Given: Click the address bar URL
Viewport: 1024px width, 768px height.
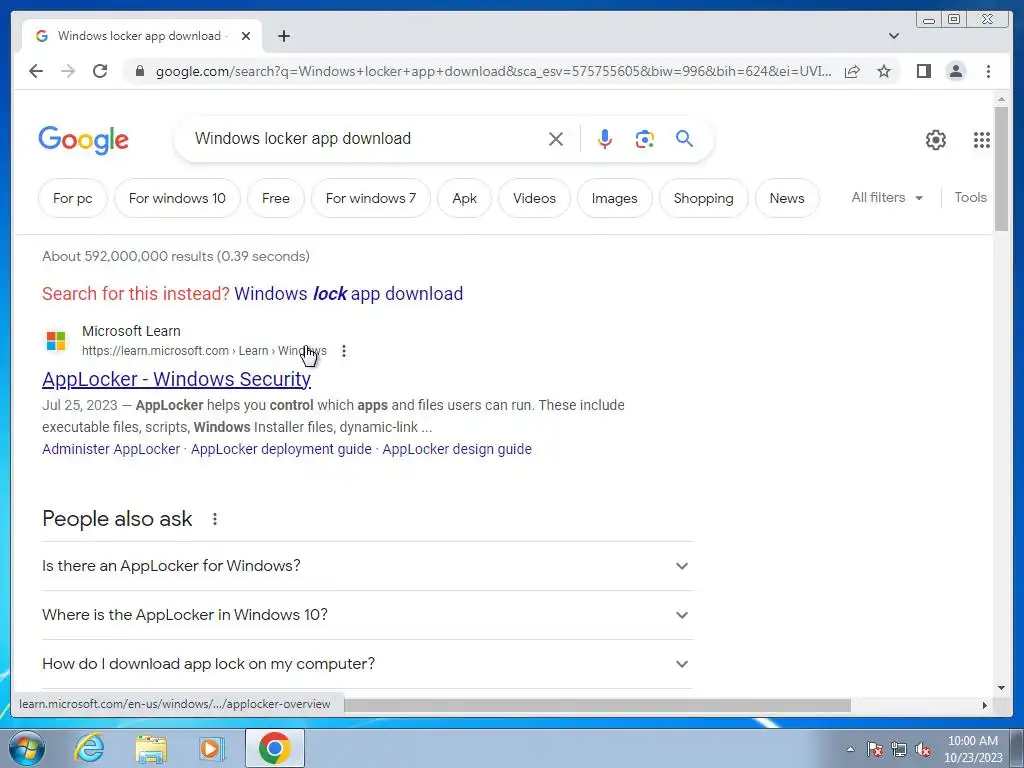Looking at the screenshot, I should [x=493, y=71].
